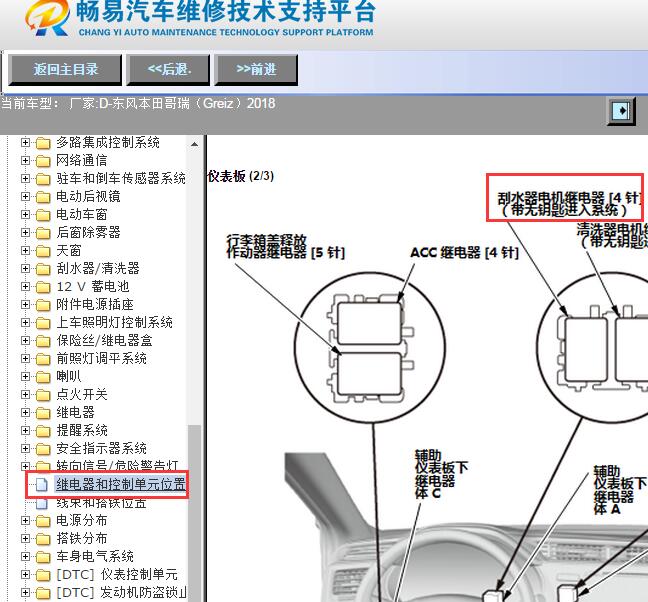This screenshot has width=648, height=602.
Task: Click the 继电器和控制单元位置 document icon
Action: pyautogui.click(x=42, y=485)
